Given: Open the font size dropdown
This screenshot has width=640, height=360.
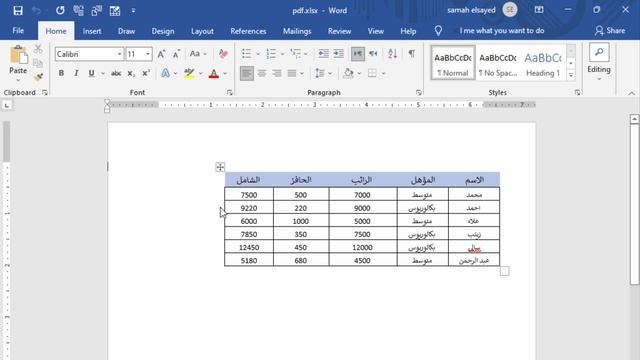Looking at the screenshot, I should pos(147,54).
